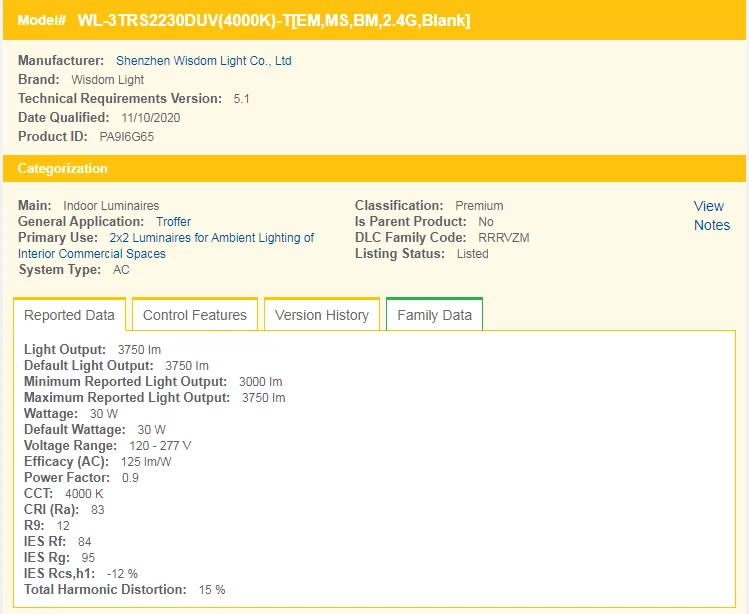Follow the Troffer general application link

[x=173, y=222]
